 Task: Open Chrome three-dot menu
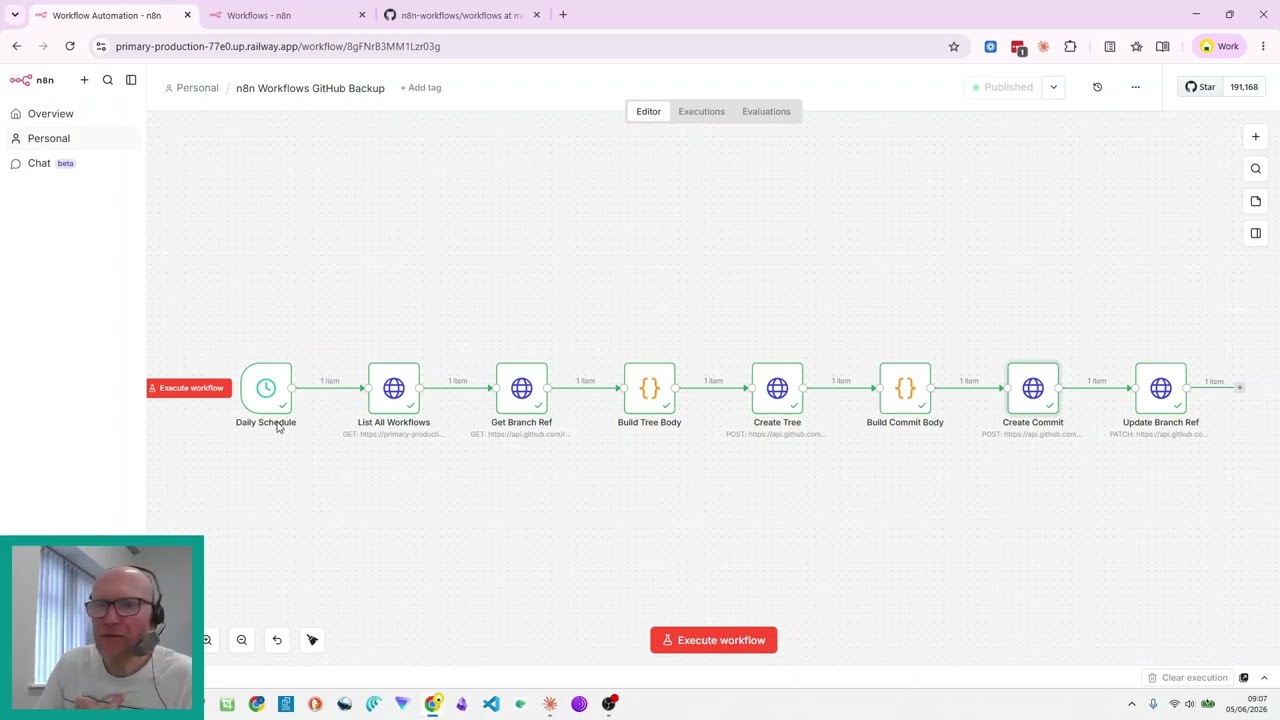(1263, 46)
